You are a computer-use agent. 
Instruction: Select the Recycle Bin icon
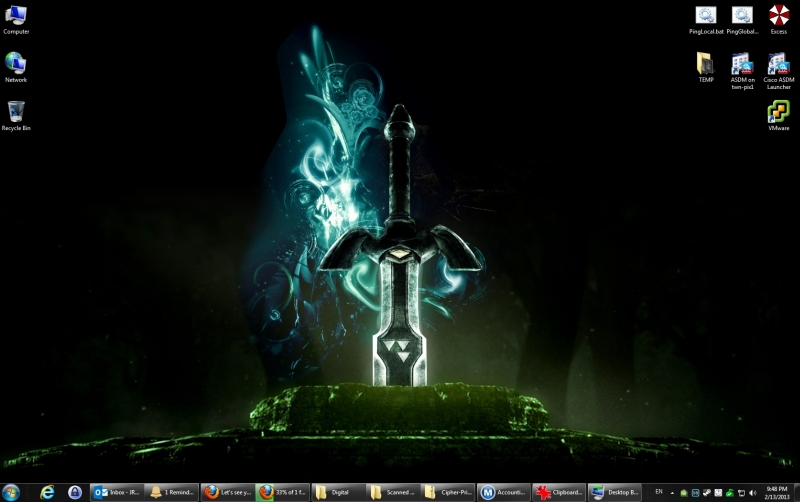click(x=16, y=116)
